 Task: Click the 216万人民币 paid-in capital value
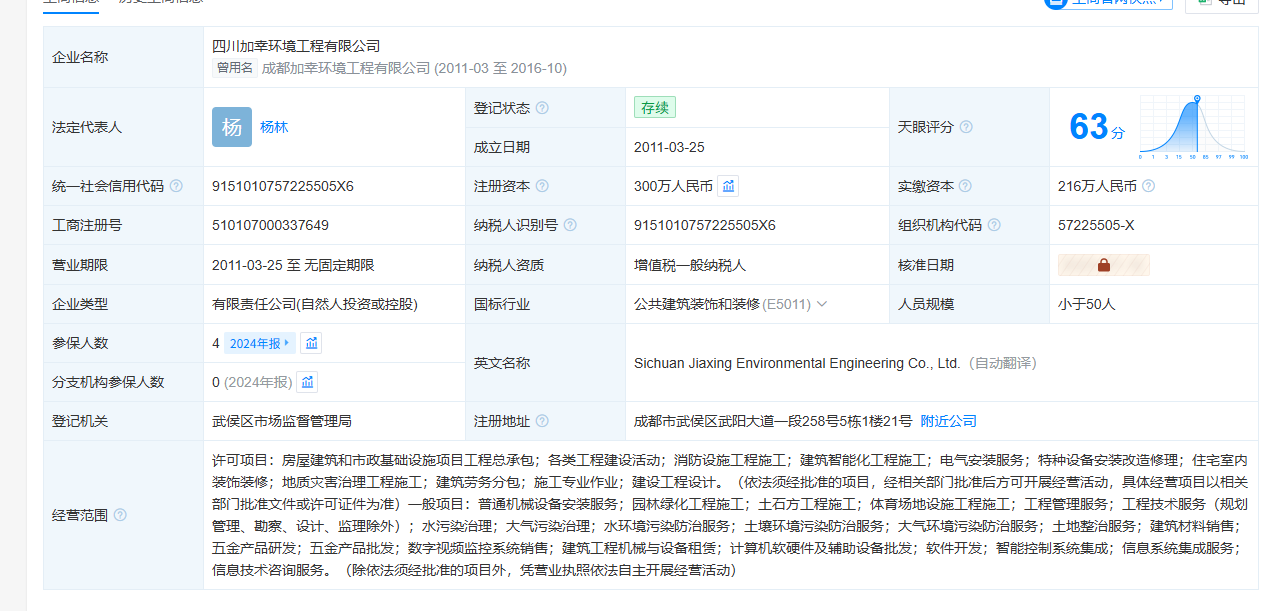pos(1097,186)
